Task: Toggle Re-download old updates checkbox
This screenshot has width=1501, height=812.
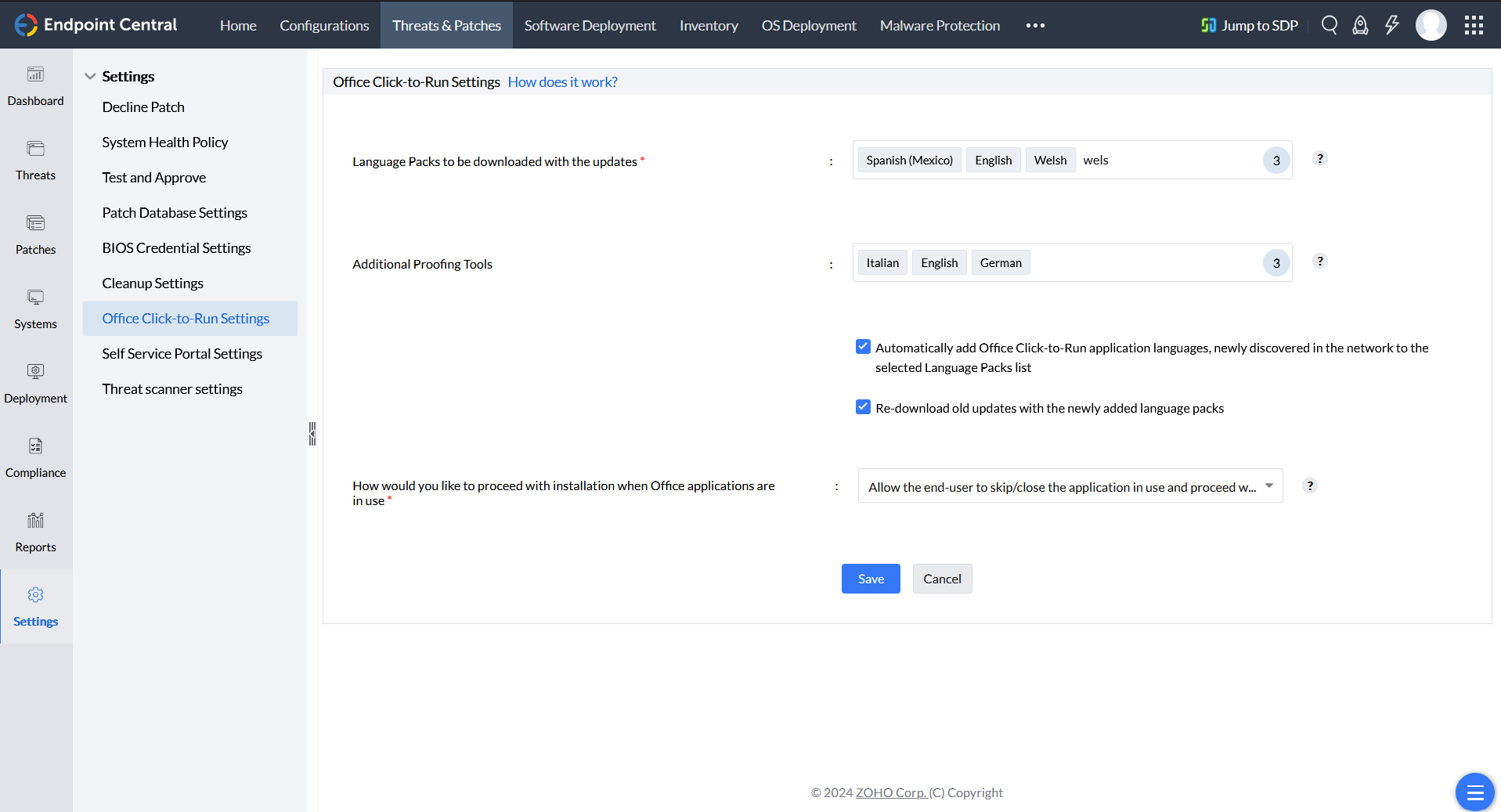Action: coord(863,407)
